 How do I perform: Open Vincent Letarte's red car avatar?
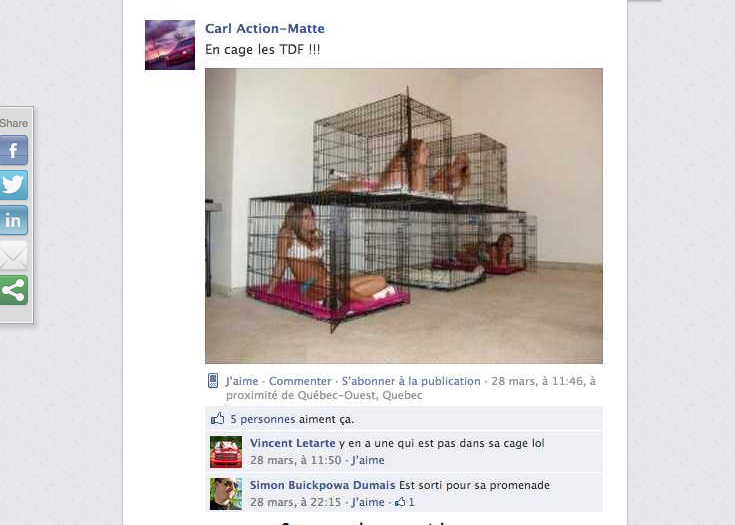tap(226, 452)
